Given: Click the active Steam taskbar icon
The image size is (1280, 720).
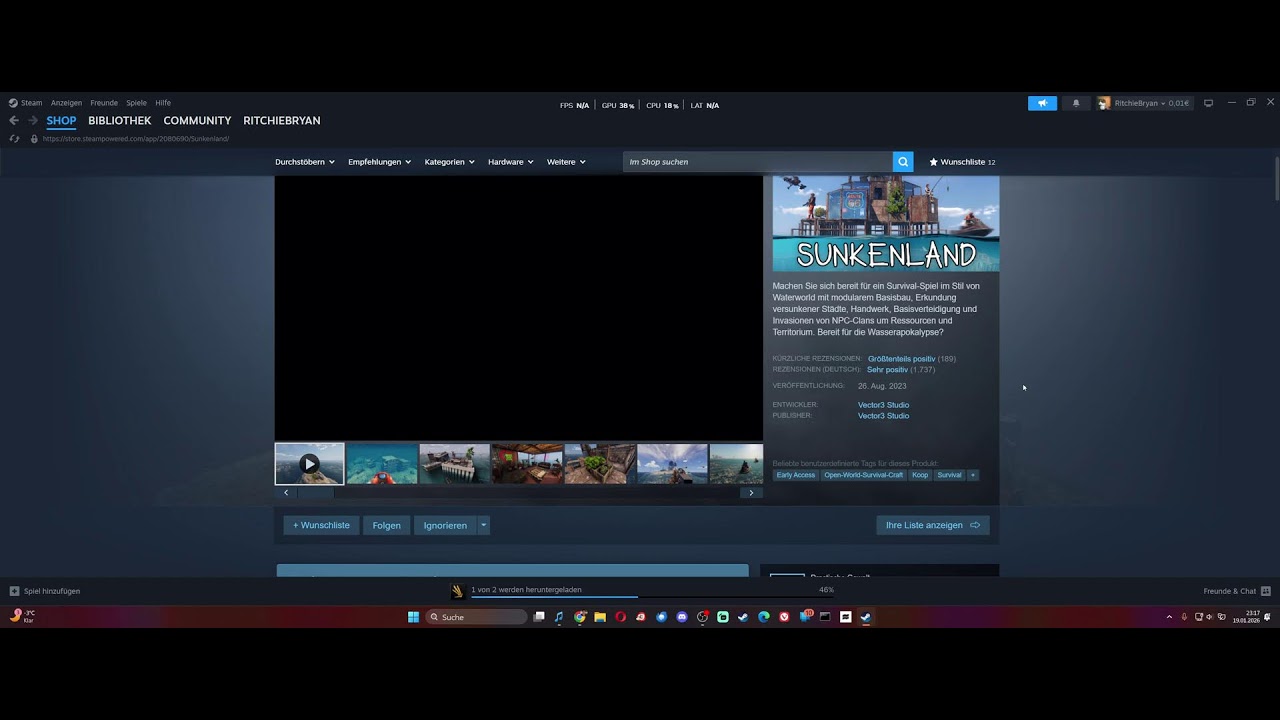Looking at the screenshot, I should coord(866,617).
